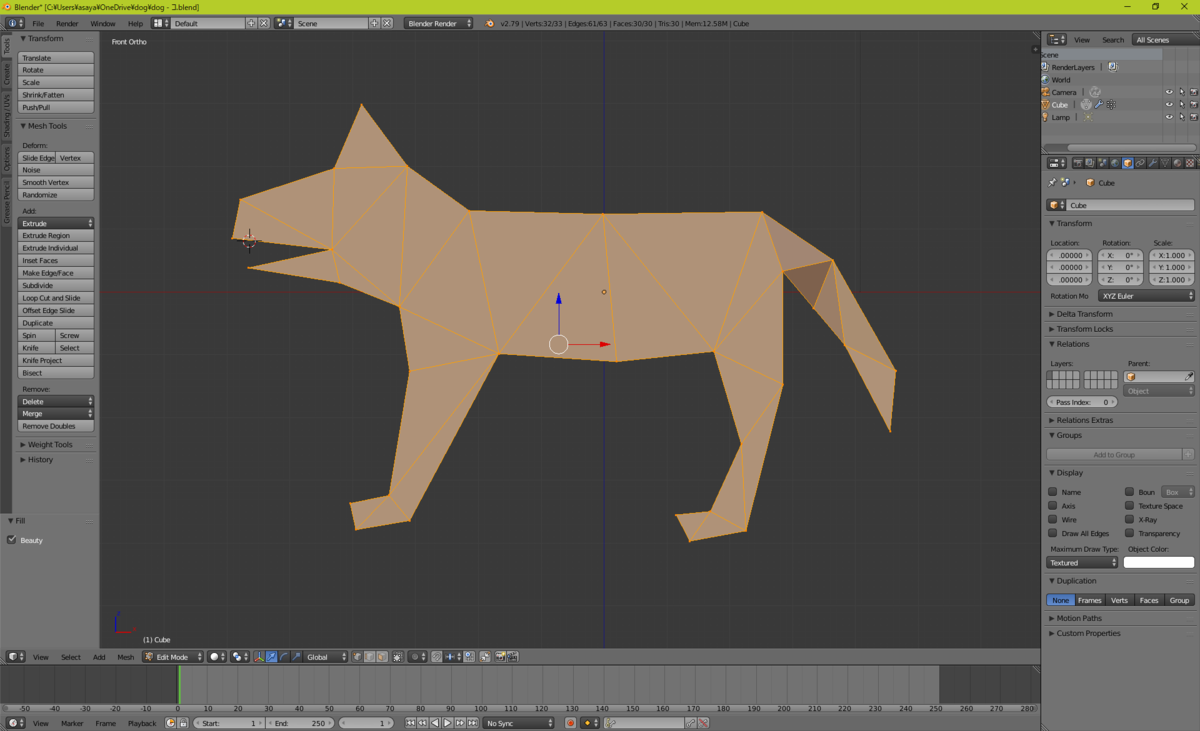The width and height of the screenshot is (1200, 731).
Task: Toggle the automatic keyframe record button
Action: point(571,723)
